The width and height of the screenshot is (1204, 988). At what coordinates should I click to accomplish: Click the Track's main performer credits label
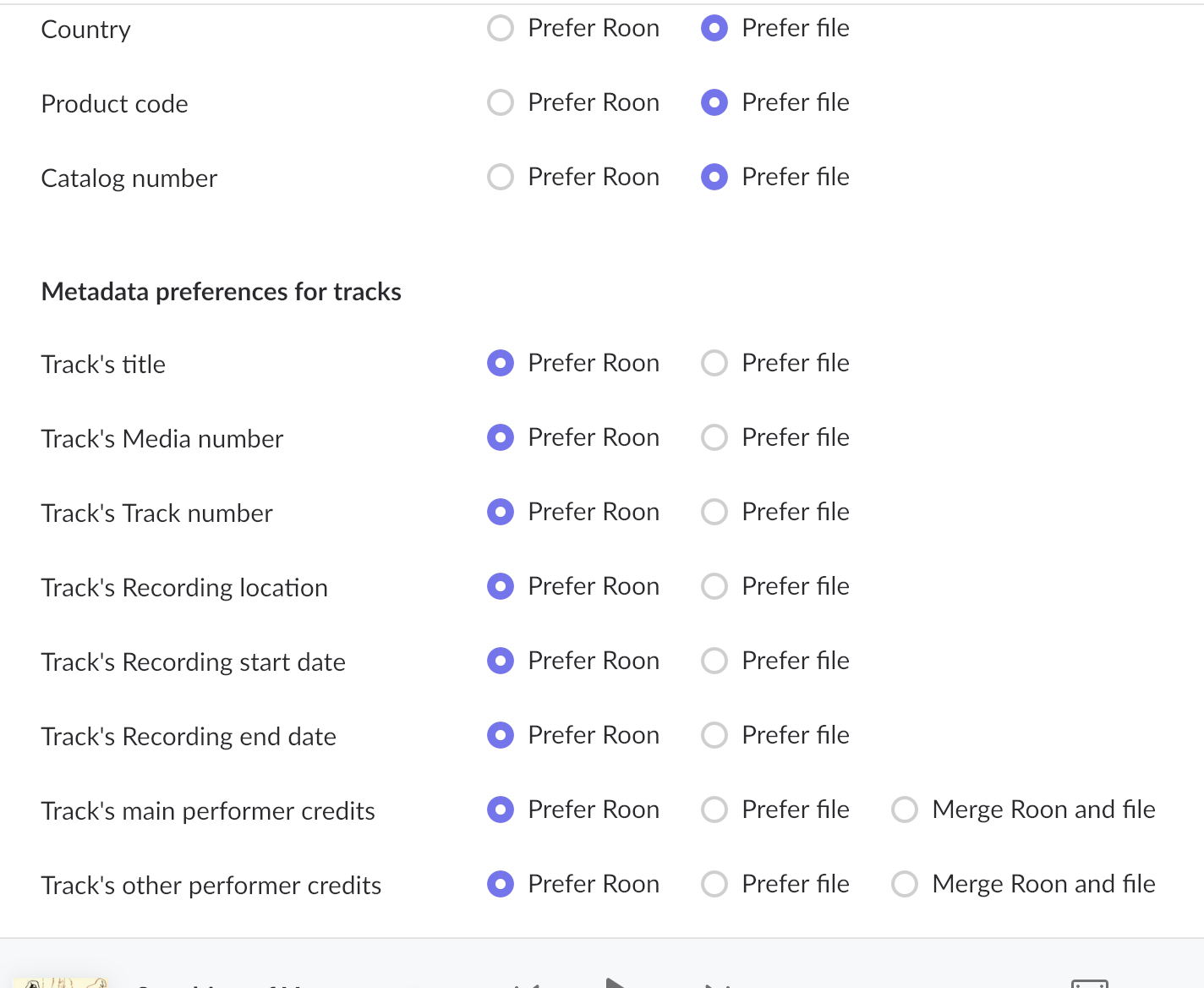(x=207, y=811)
